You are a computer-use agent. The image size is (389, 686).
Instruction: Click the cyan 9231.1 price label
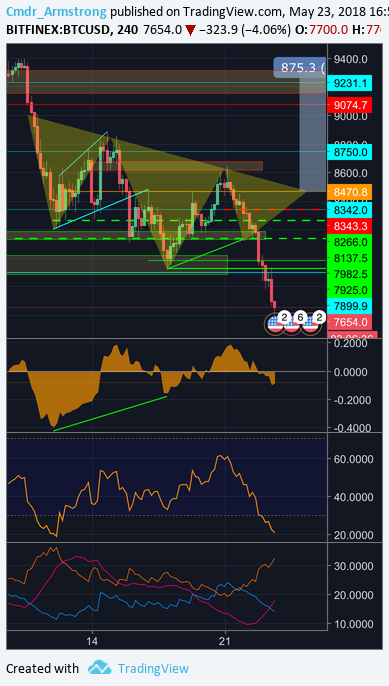350,83
